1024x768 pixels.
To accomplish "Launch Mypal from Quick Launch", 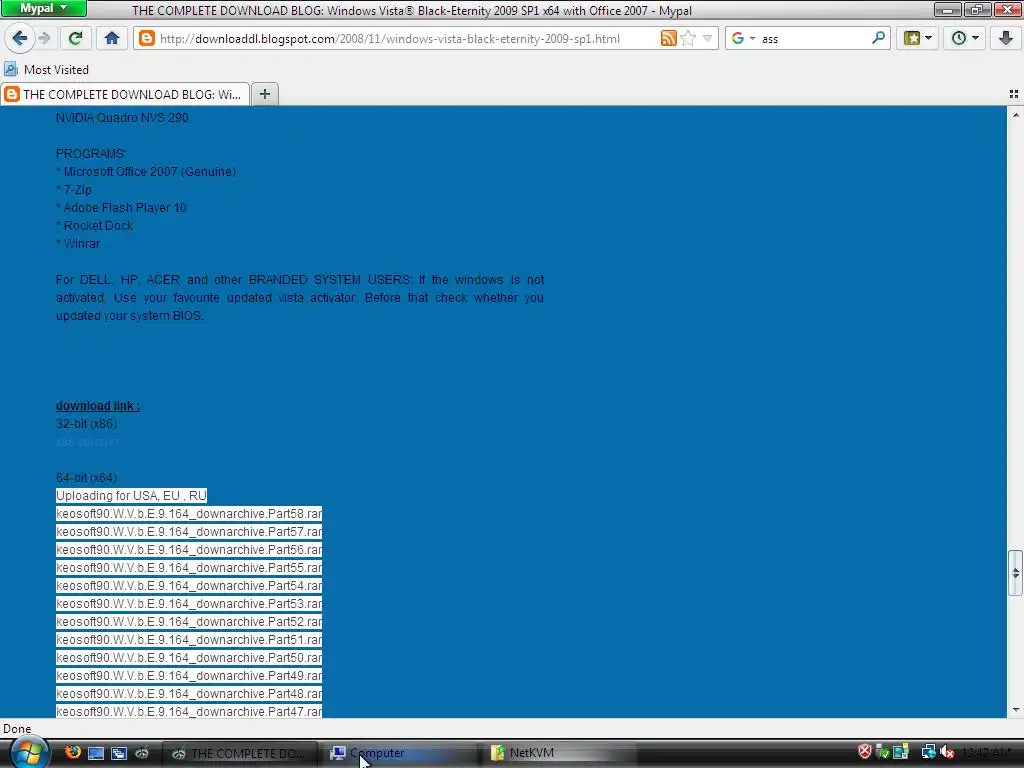I will pyautogui.click(x=142, y=753).
